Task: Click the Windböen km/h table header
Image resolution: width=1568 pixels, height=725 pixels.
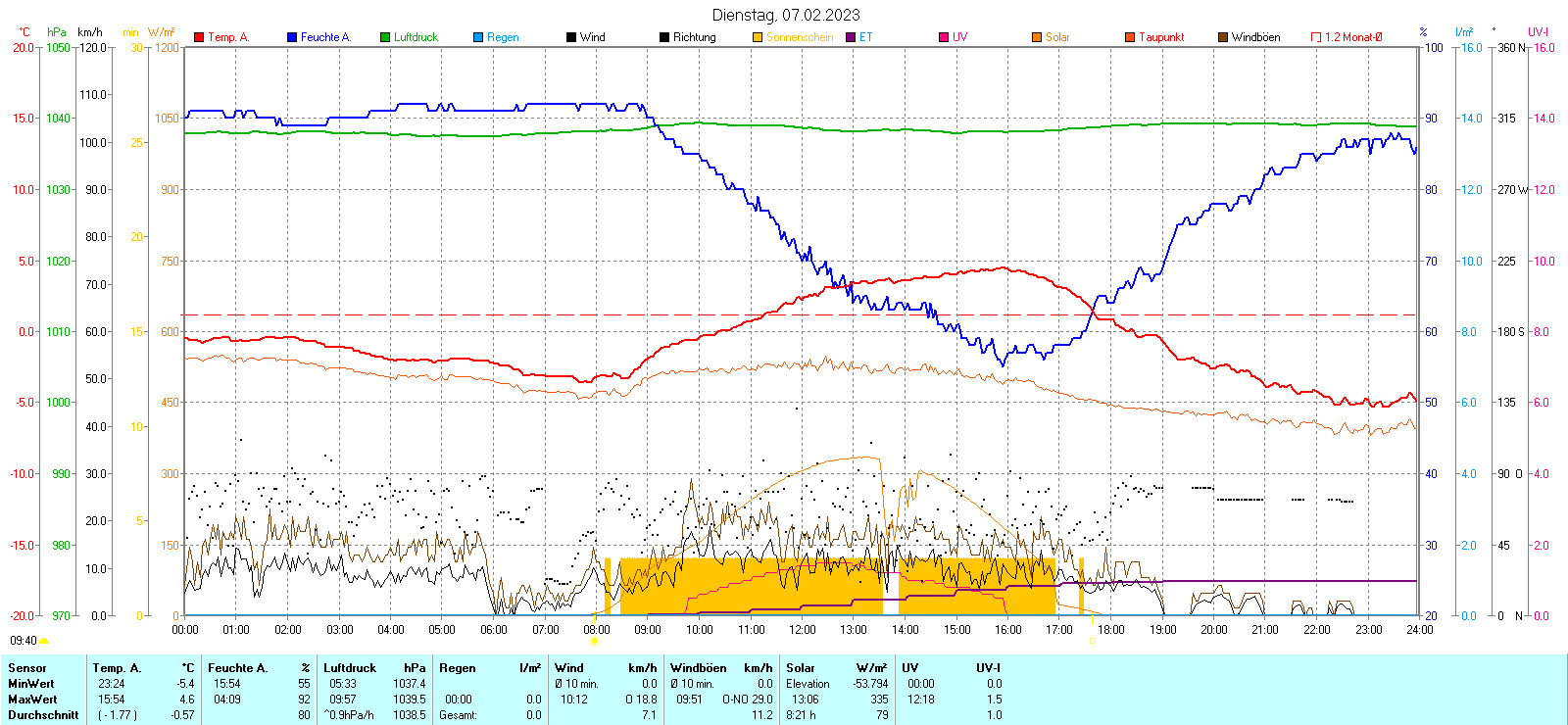Action: pyautogui.click(x=721, y=668)
